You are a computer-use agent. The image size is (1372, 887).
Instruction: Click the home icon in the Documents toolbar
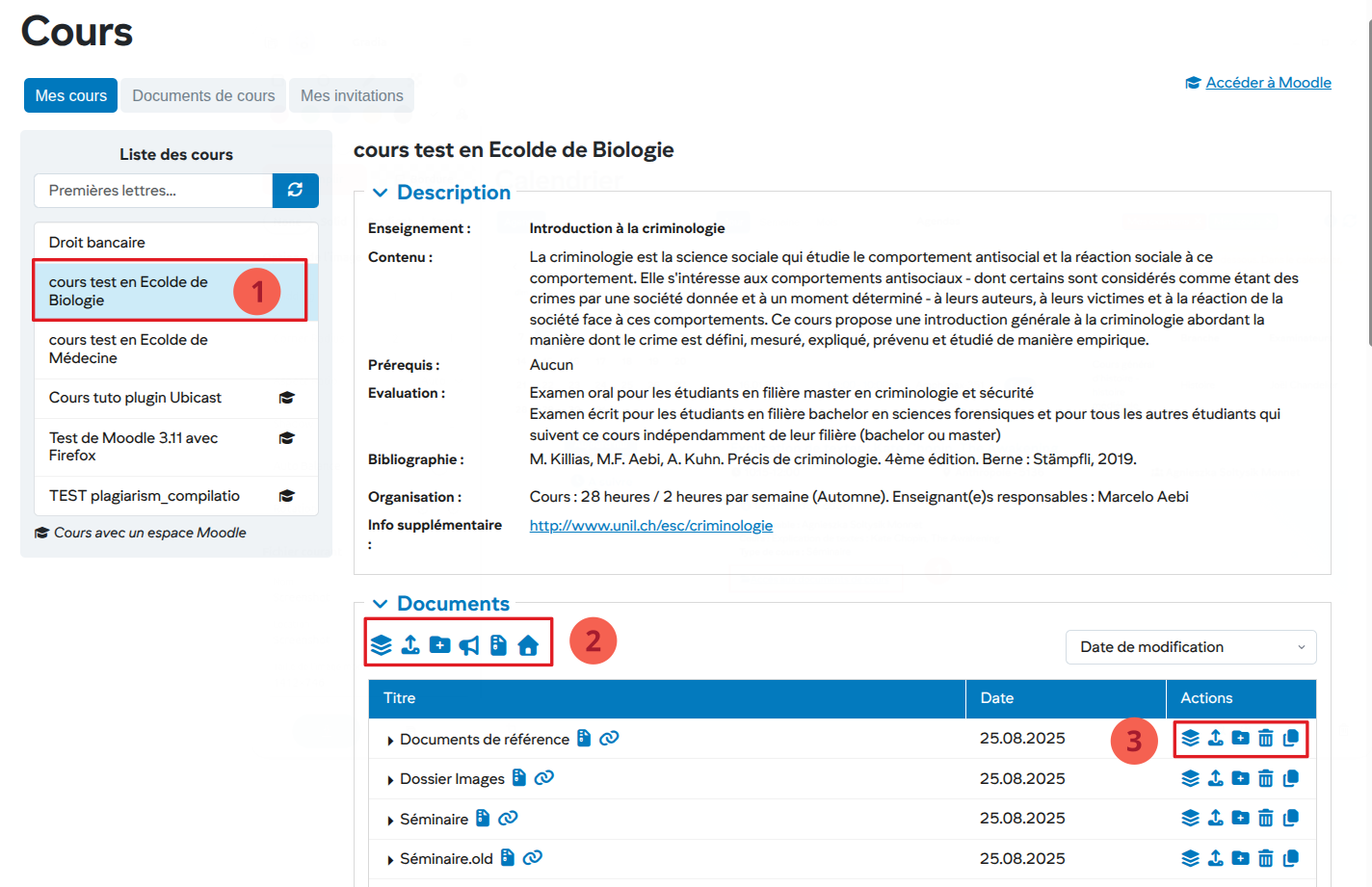(528, 645)
